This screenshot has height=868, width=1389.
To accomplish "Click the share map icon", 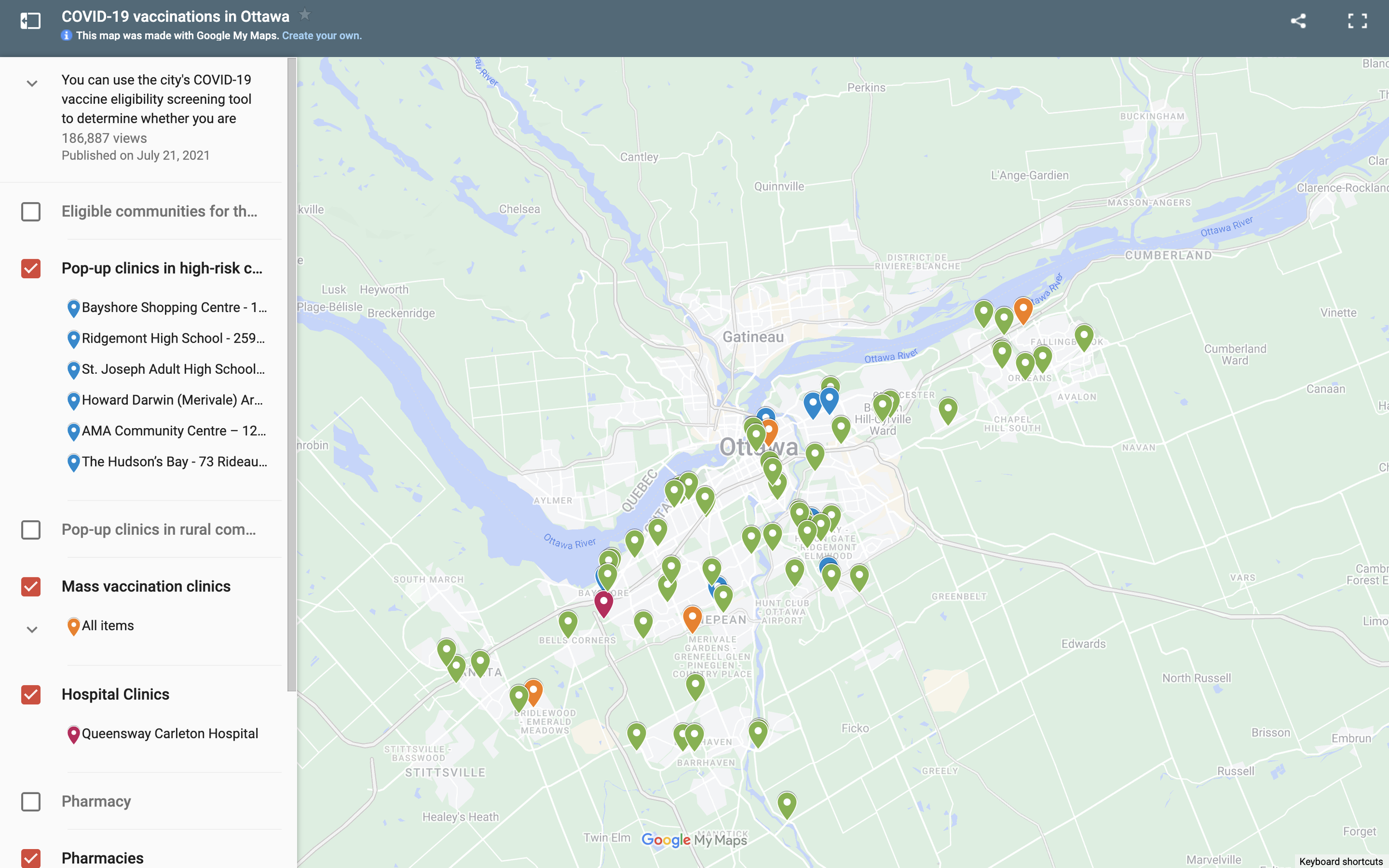I will click(1298, 21).
